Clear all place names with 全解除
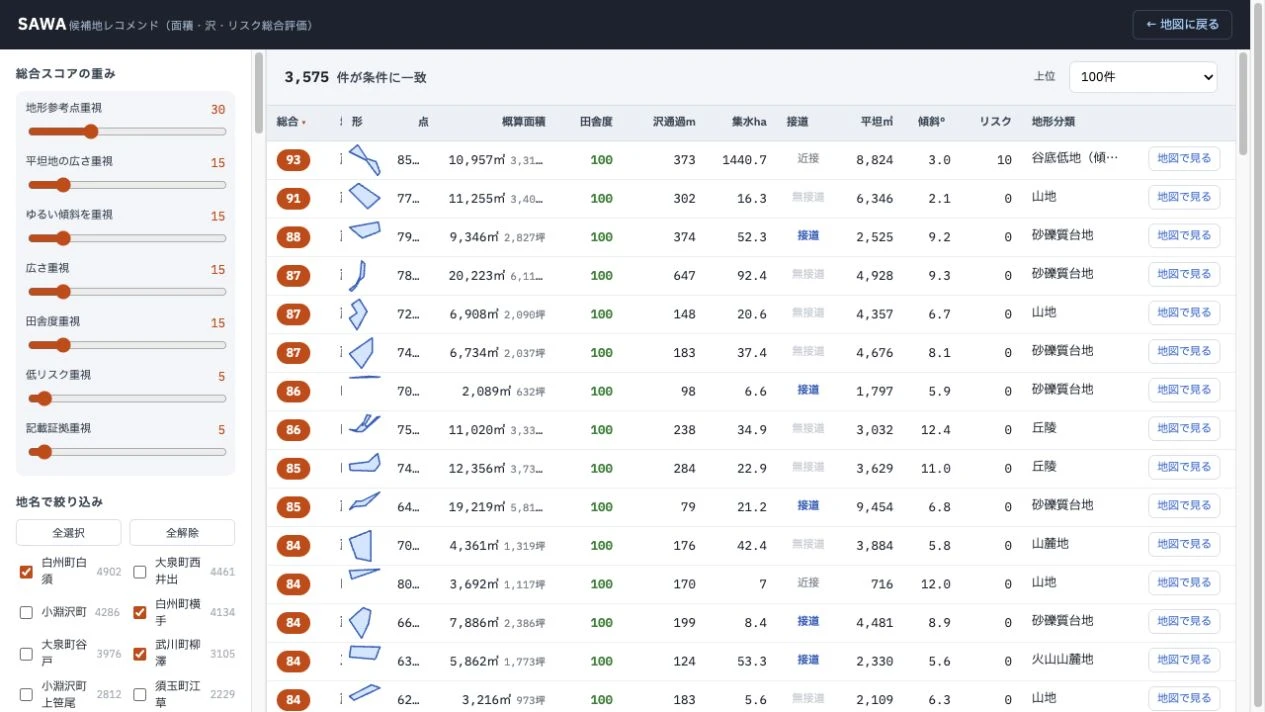Screen dimensions: 1265x712 (182, 532)
